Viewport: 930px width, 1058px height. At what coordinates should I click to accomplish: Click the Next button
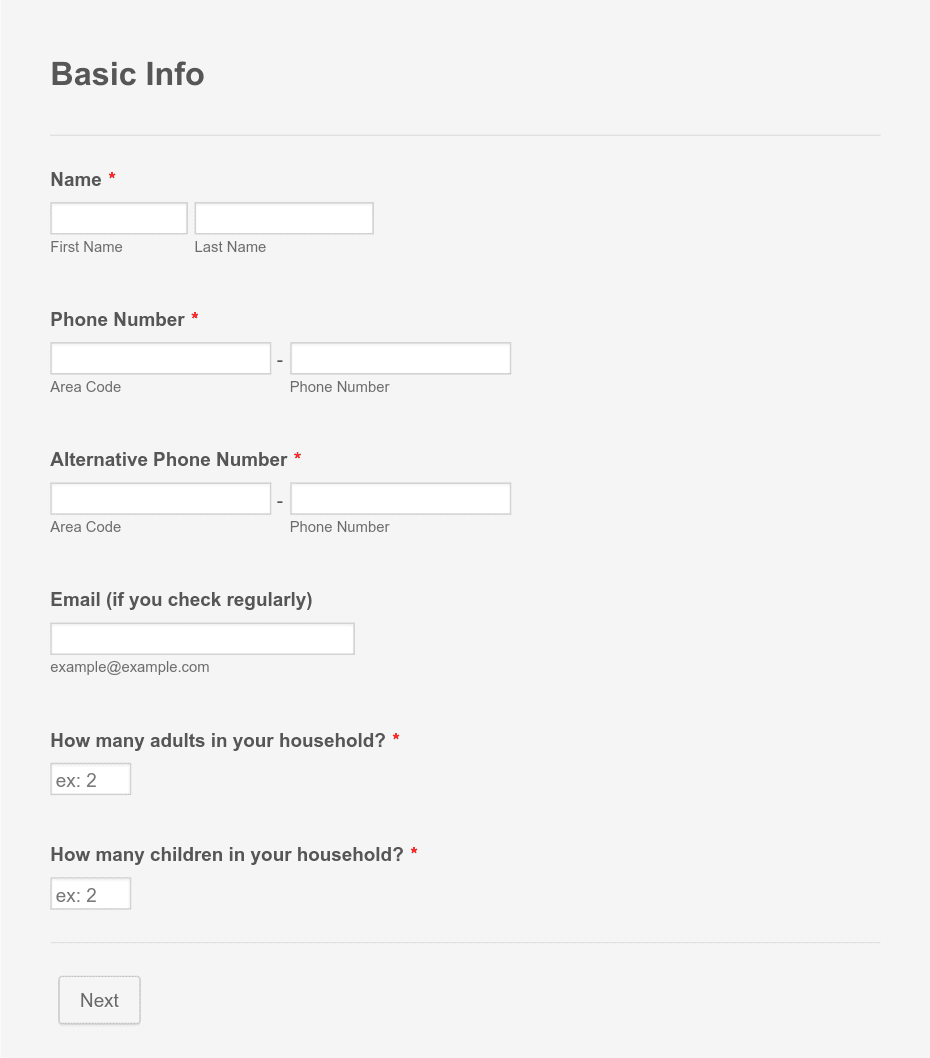click(99, 1000)
